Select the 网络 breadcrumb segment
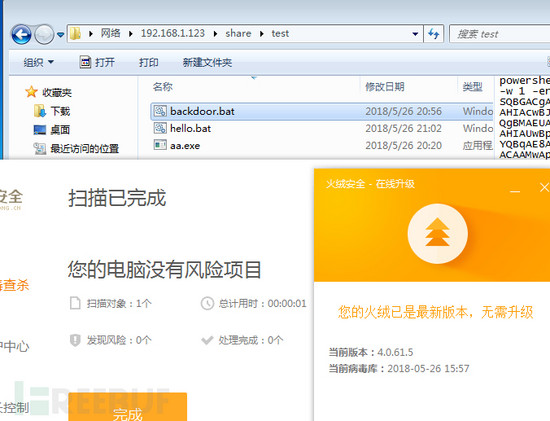The width and height of the screenshot is (550, 421). pos(110,33)
